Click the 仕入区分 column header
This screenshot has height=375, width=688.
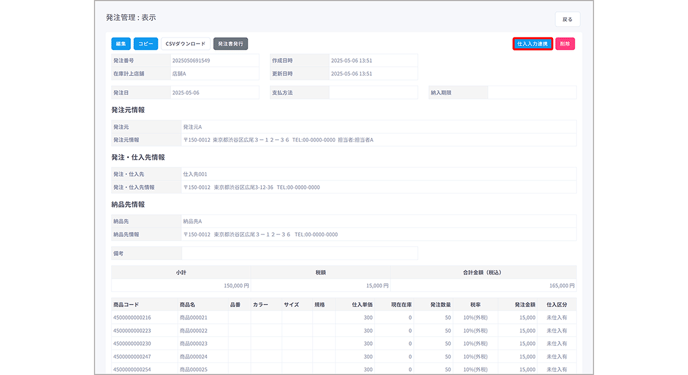point(557,304)
